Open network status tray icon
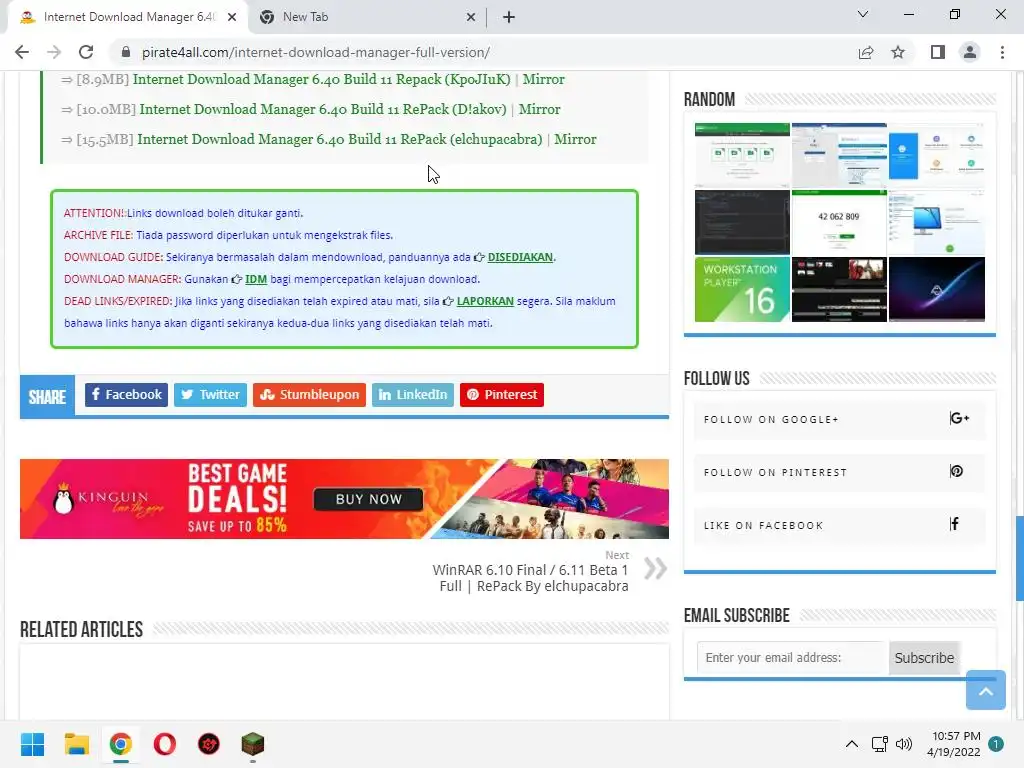The height and width of the screenshot is (768, 1024). [879, 744]
